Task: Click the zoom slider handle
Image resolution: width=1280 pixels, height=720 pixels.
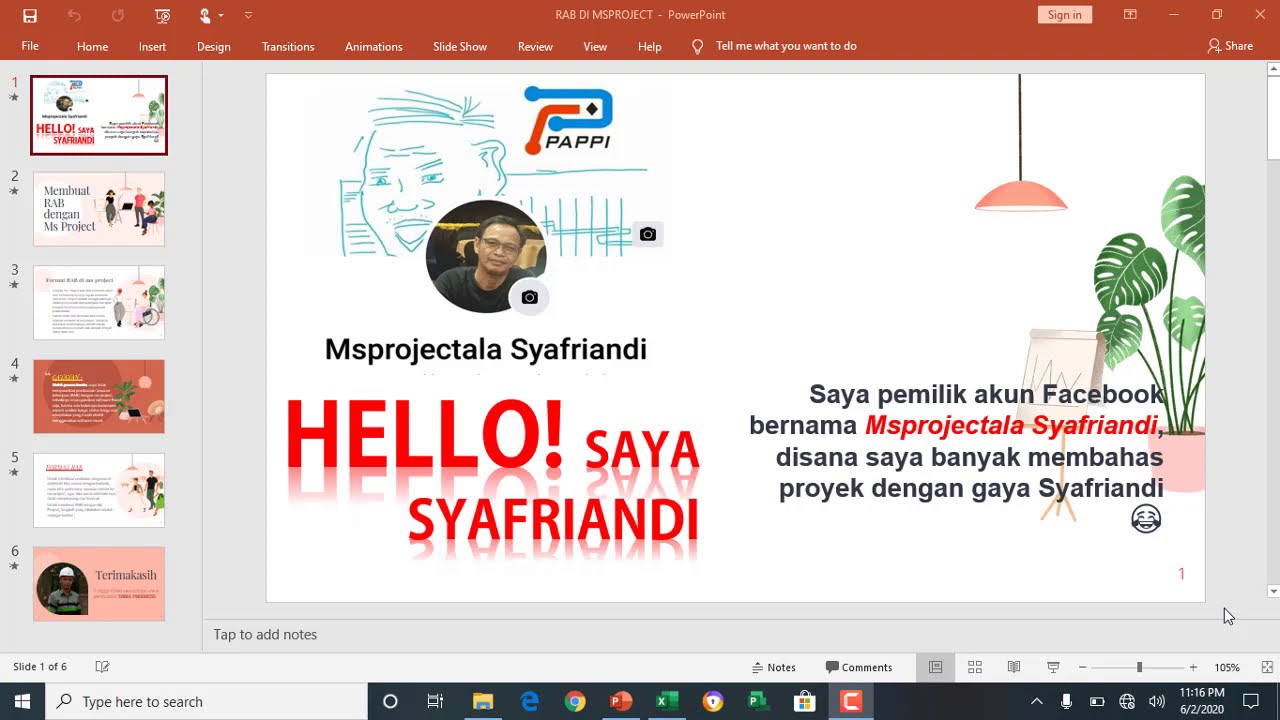Action: [x=1139, y=667]
